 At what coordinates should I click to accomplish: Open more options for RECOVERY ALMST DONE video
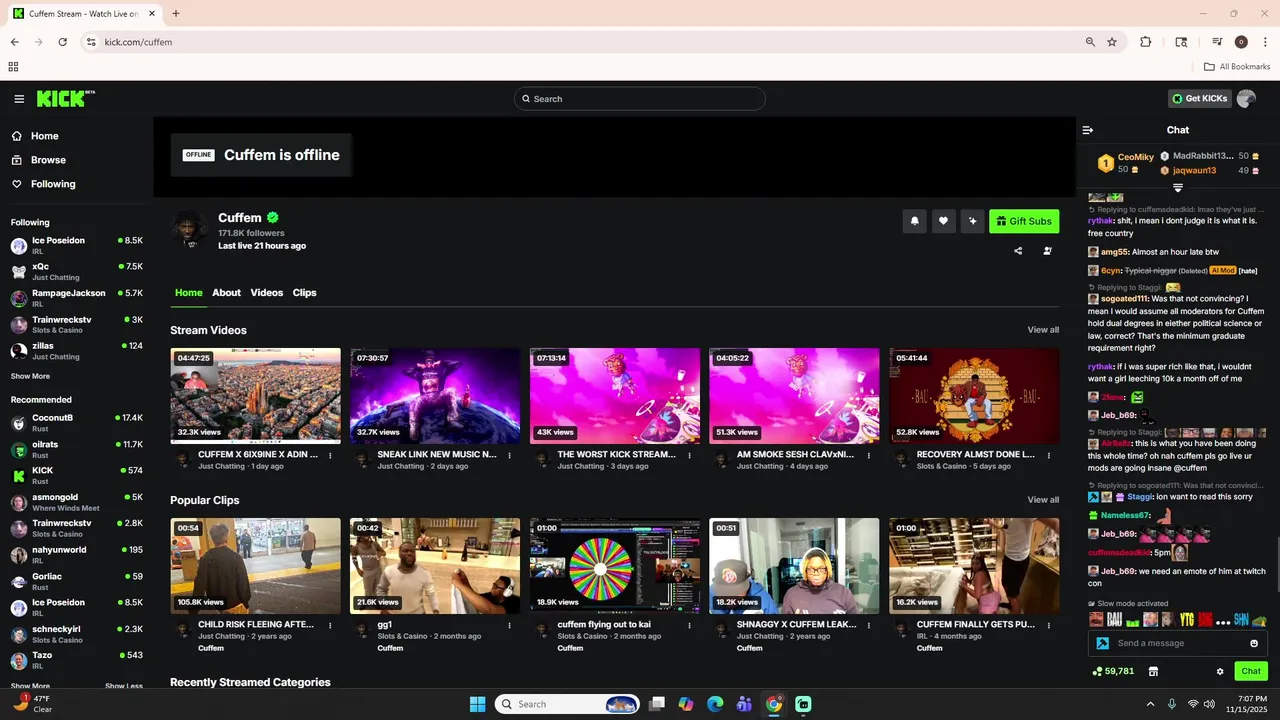pos(1049,455)
